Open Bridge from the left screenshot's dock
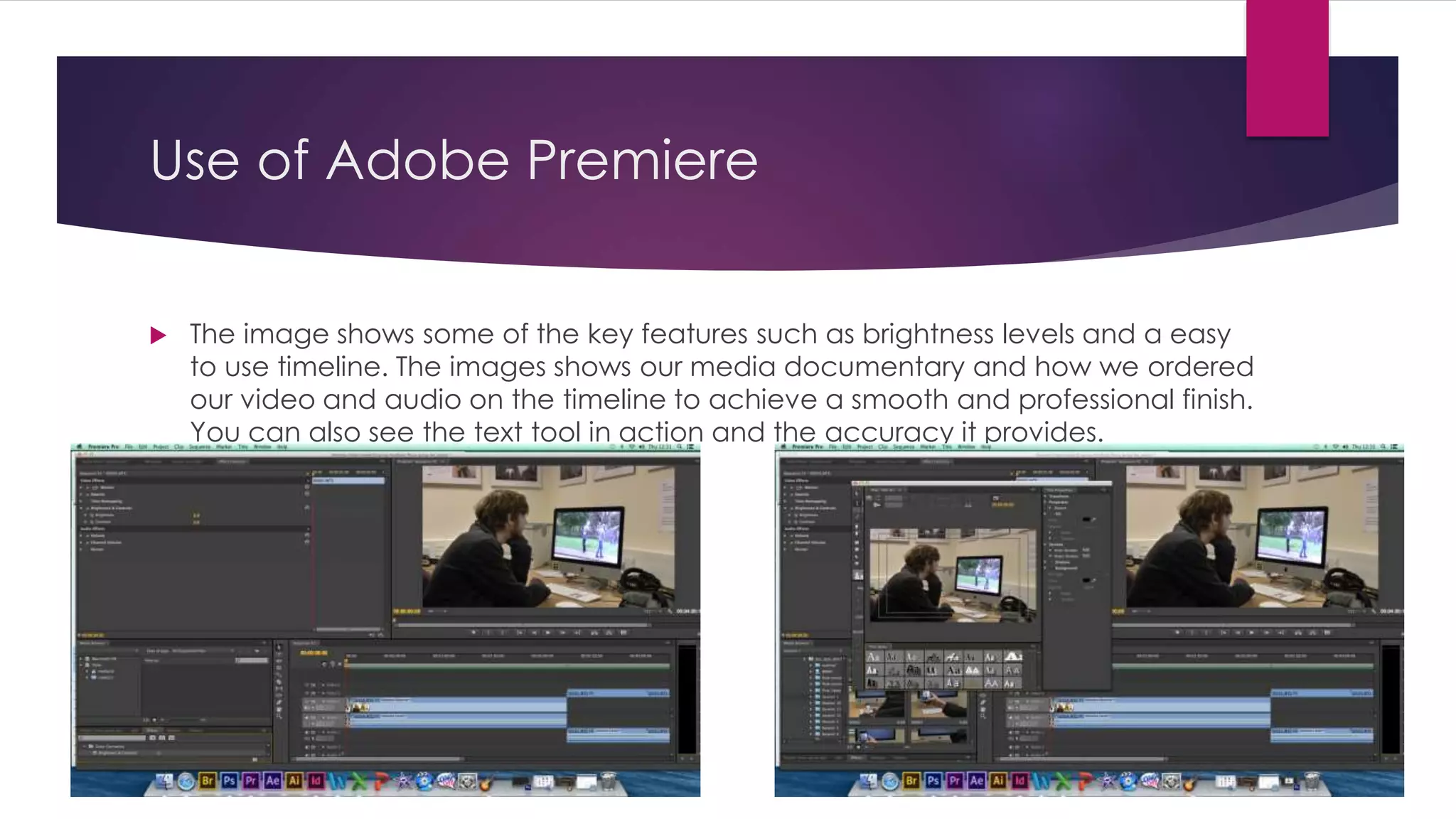 [x=208, y=781]
